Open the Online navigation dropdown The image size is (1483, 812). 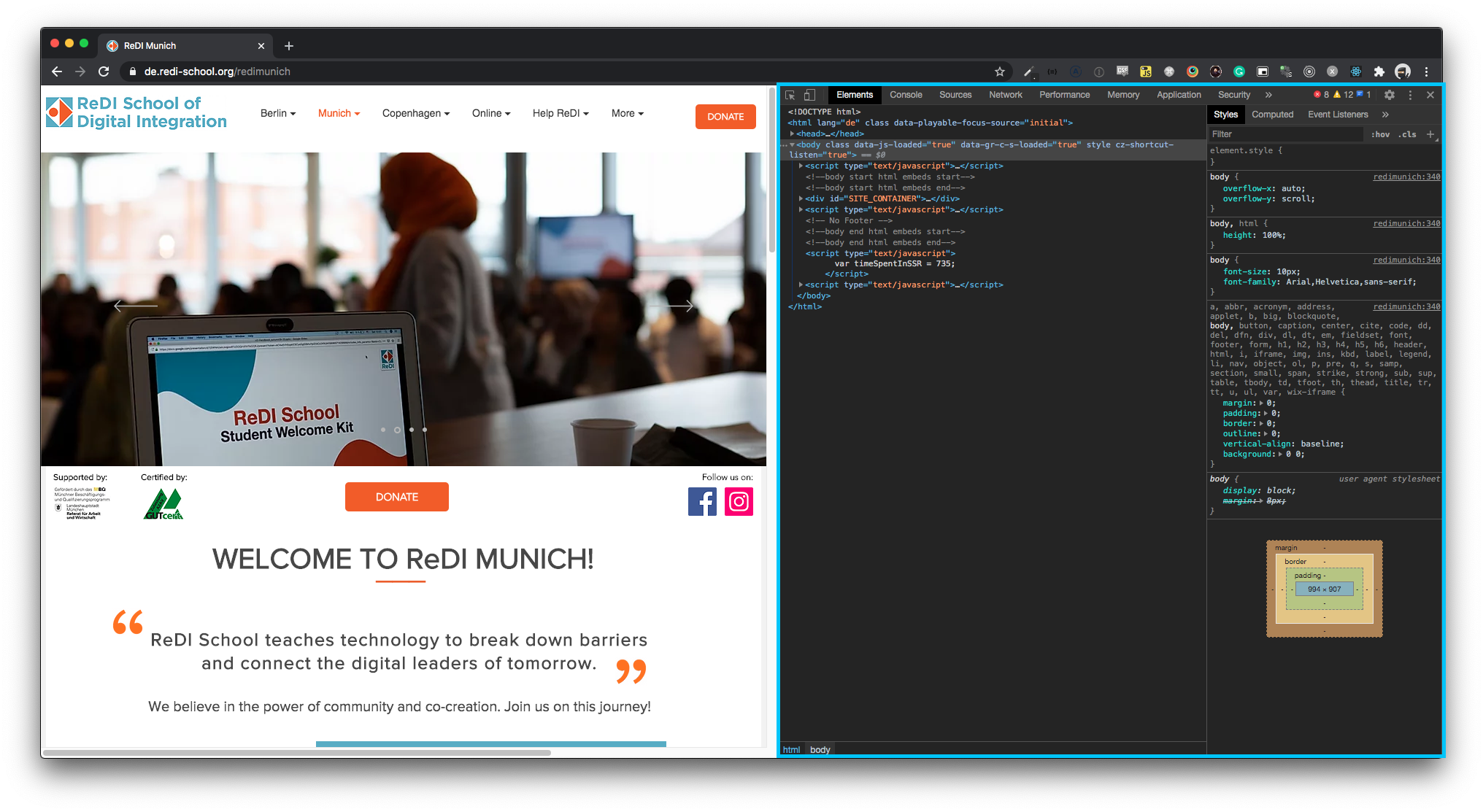coord(491,113)
